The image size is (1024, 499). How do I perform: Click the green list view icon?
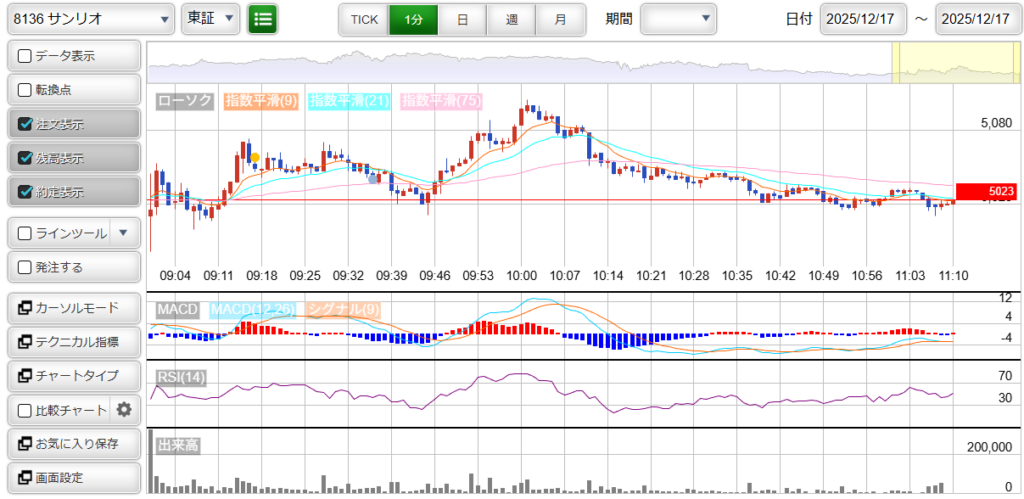(x=263, y=18)
